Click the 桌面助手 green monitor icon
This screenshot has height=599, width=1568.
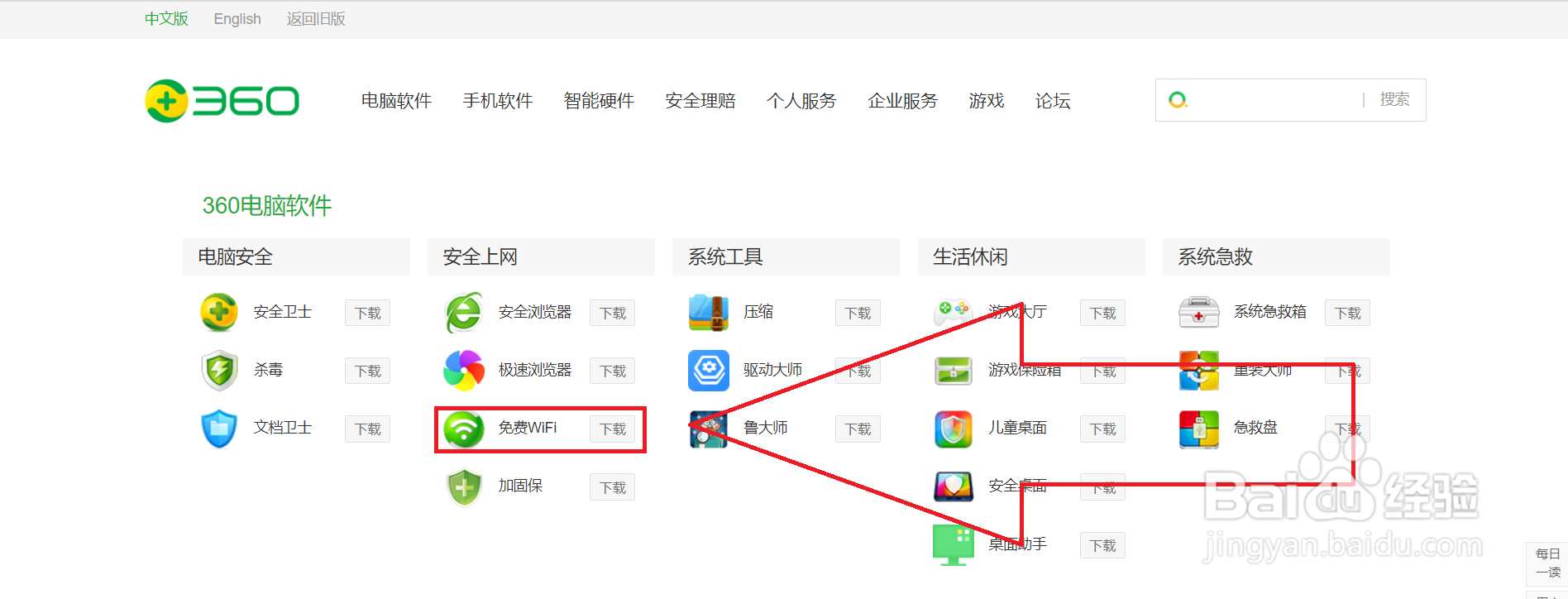[954, 544]
